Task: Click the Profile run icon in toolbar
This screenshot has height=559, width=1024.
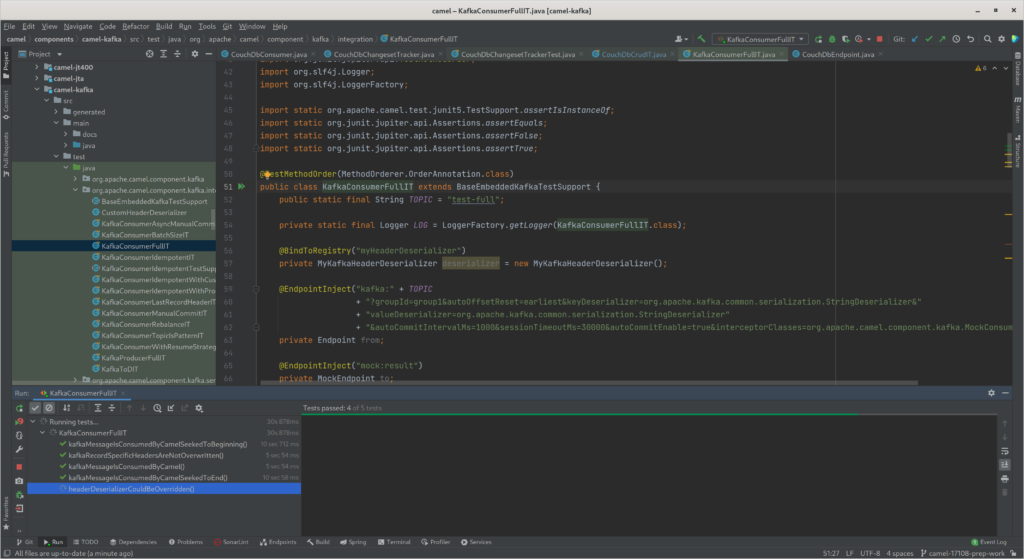Action: (x=859, y=39)
